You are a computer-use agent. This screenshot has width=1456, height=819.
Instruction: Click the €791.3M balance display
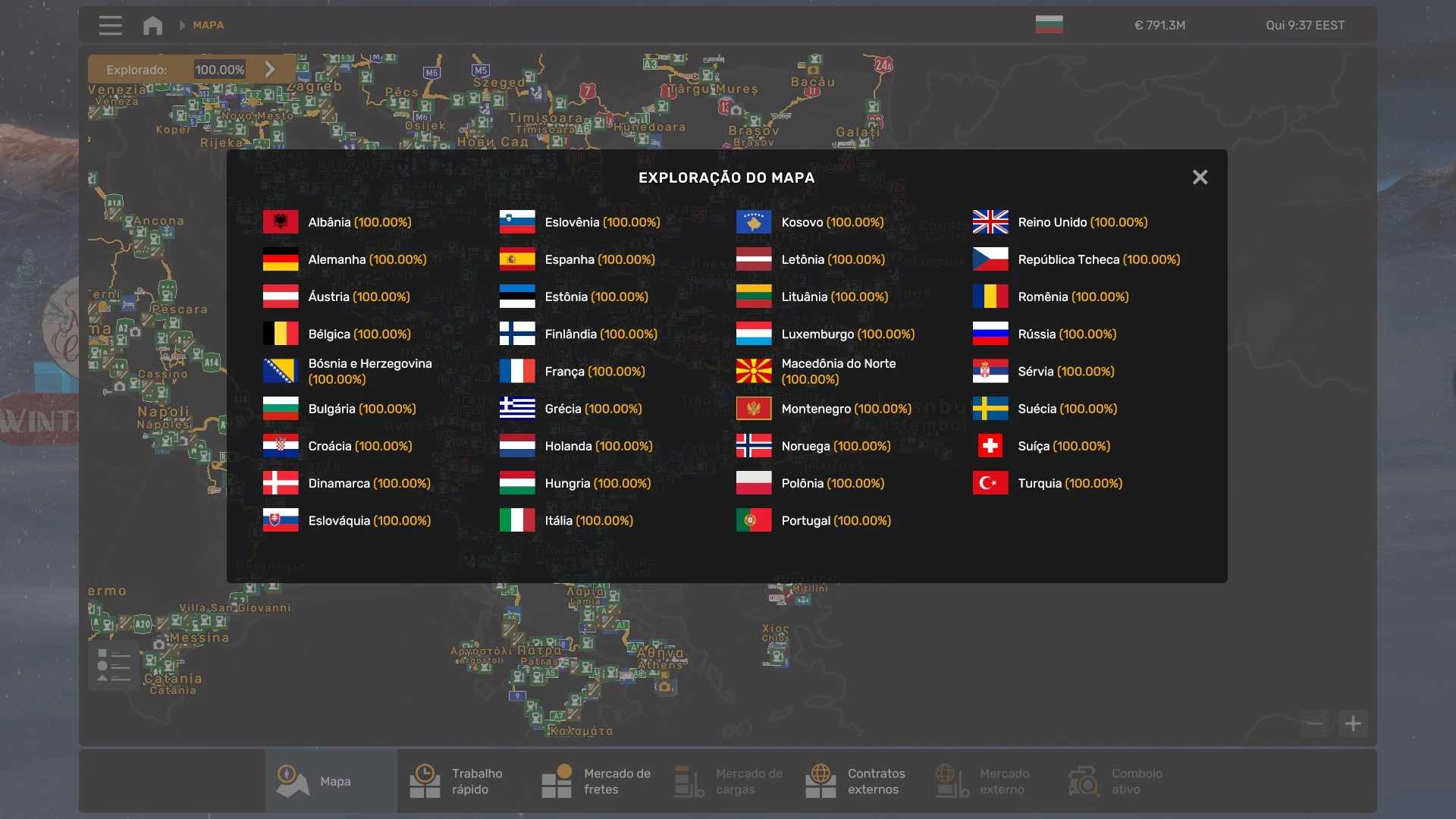(1159, 25)
